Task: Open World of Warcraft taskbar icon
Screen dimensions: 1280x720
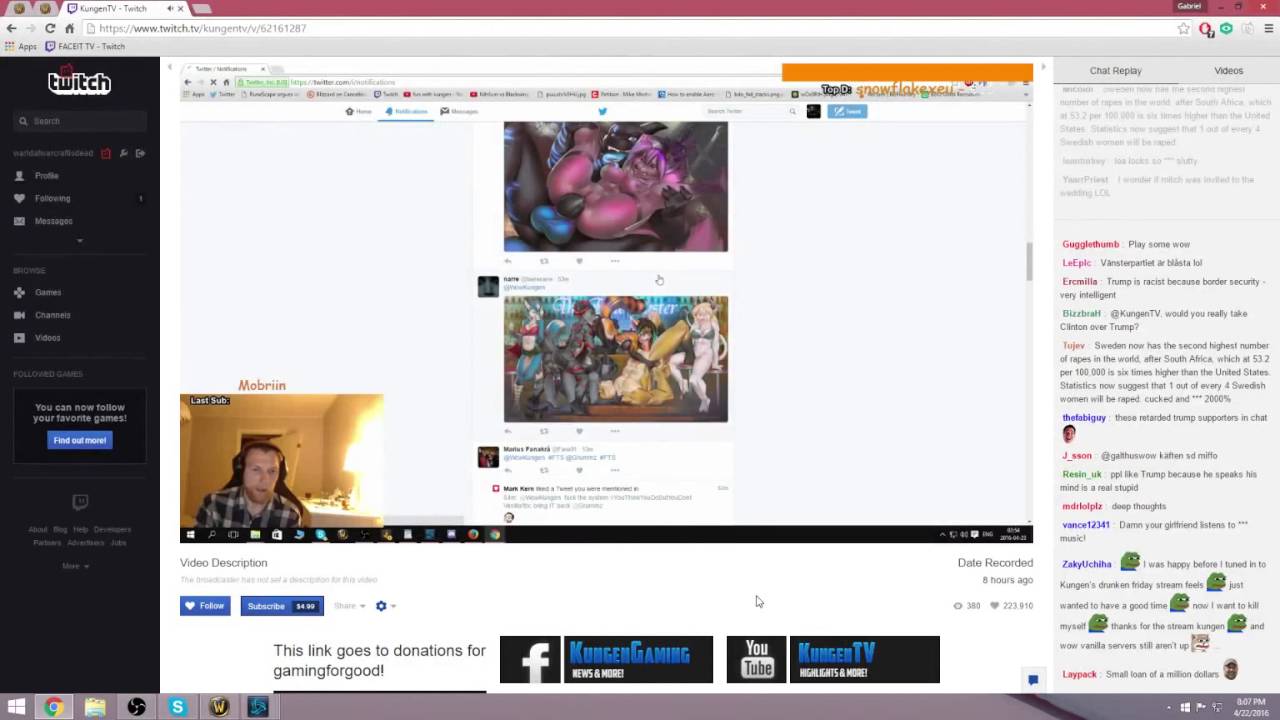Action: pos(219,707)
